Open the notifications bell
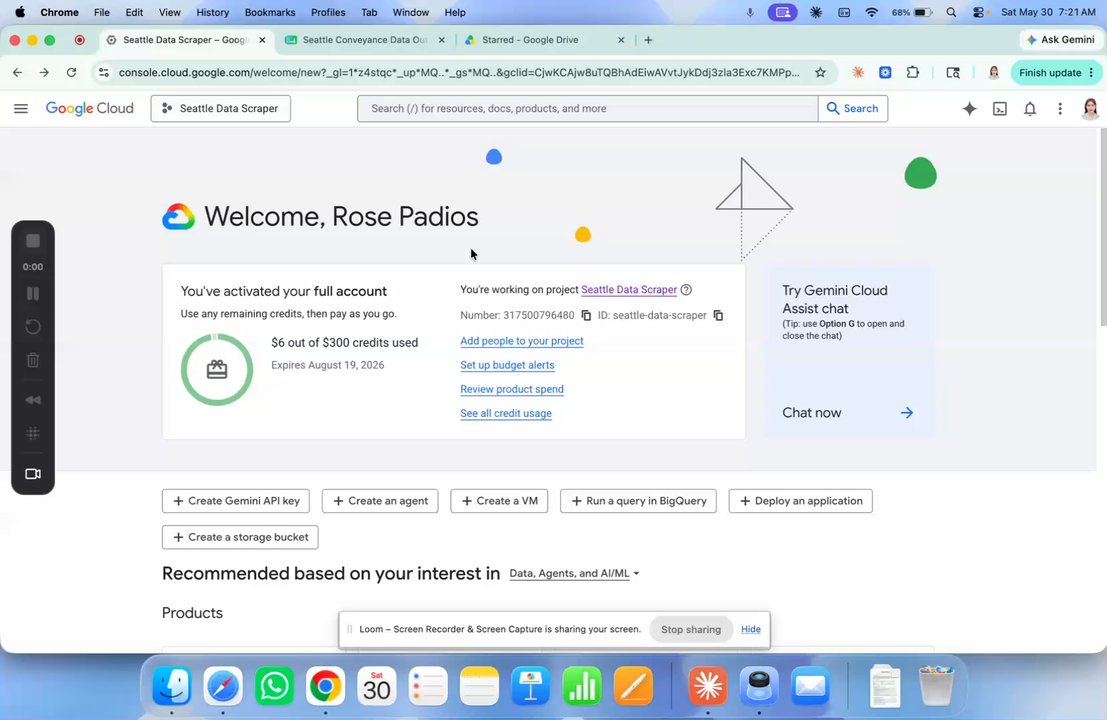1107x720 pixels. click(x=1030, y=109)
